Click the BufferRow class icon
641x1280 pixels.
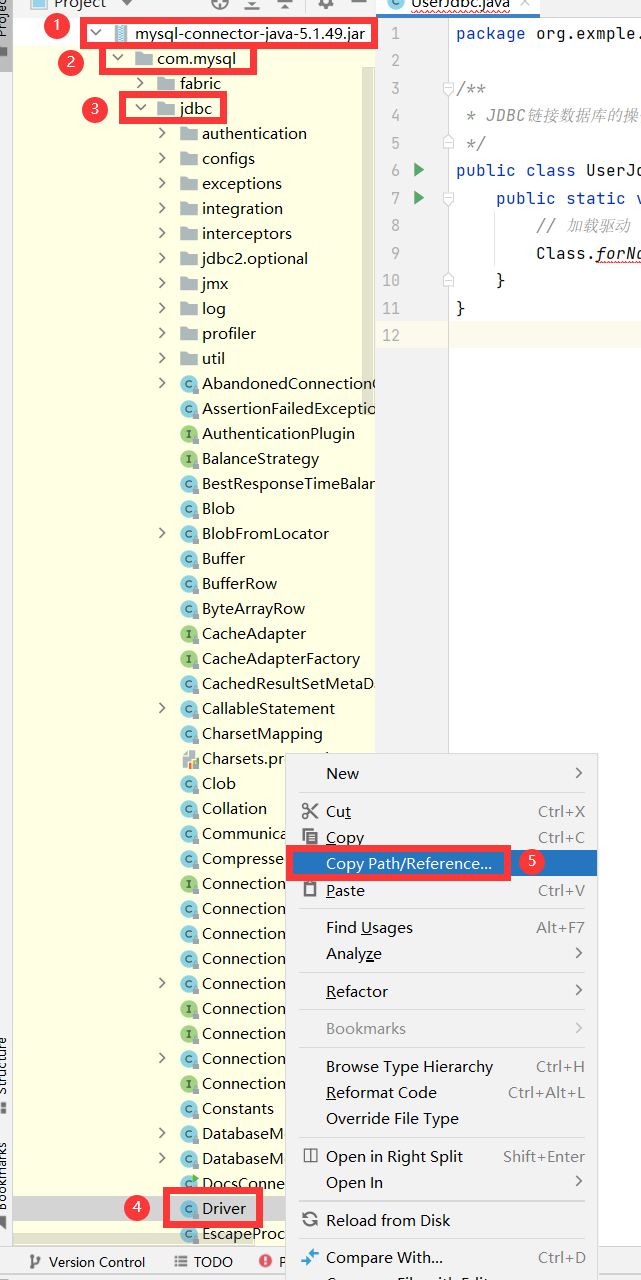[x=188, y=584]
